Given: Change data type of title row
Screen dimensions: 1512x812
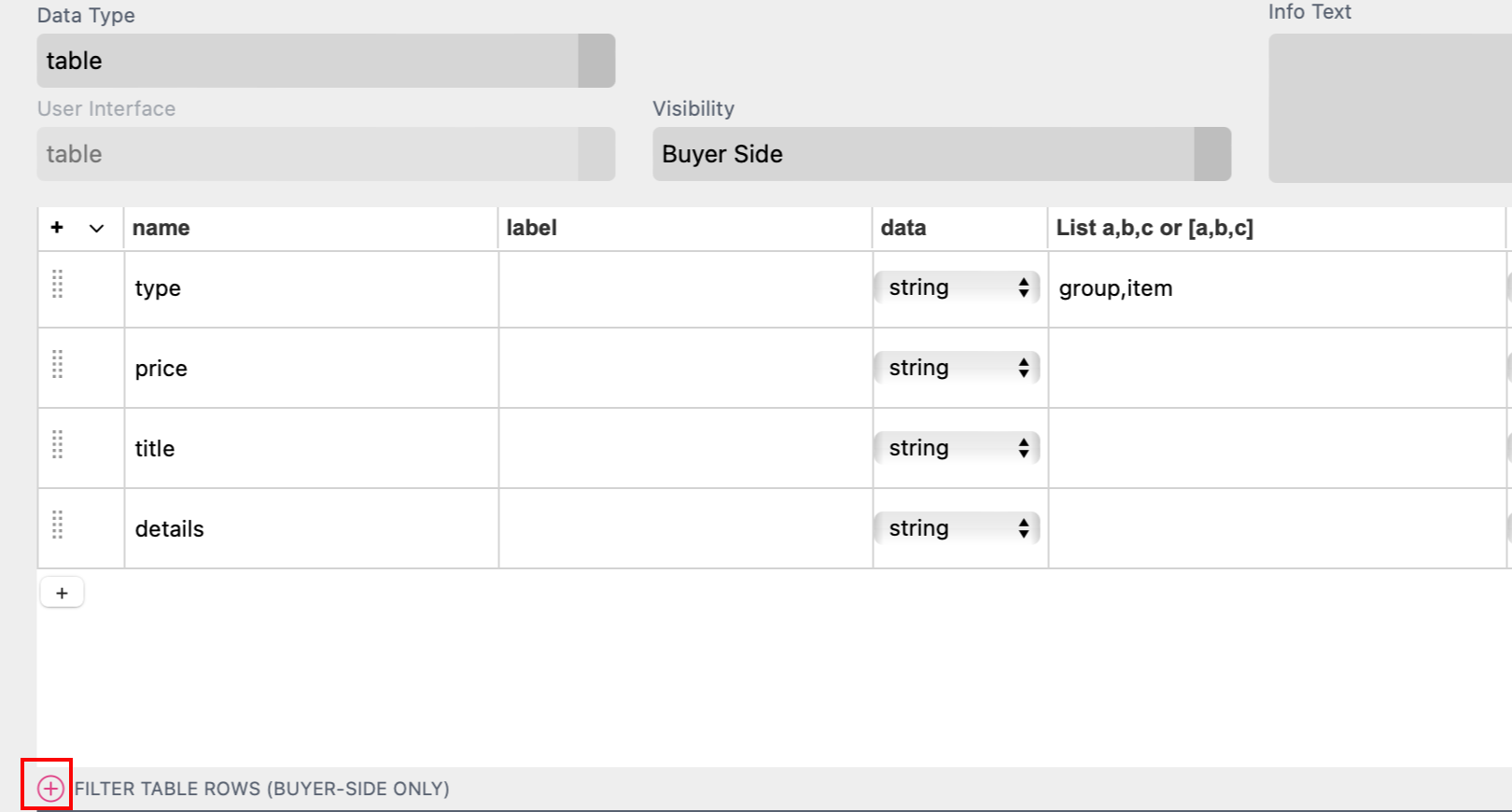Looking at the screenshot, I should [x=958, y=448].
